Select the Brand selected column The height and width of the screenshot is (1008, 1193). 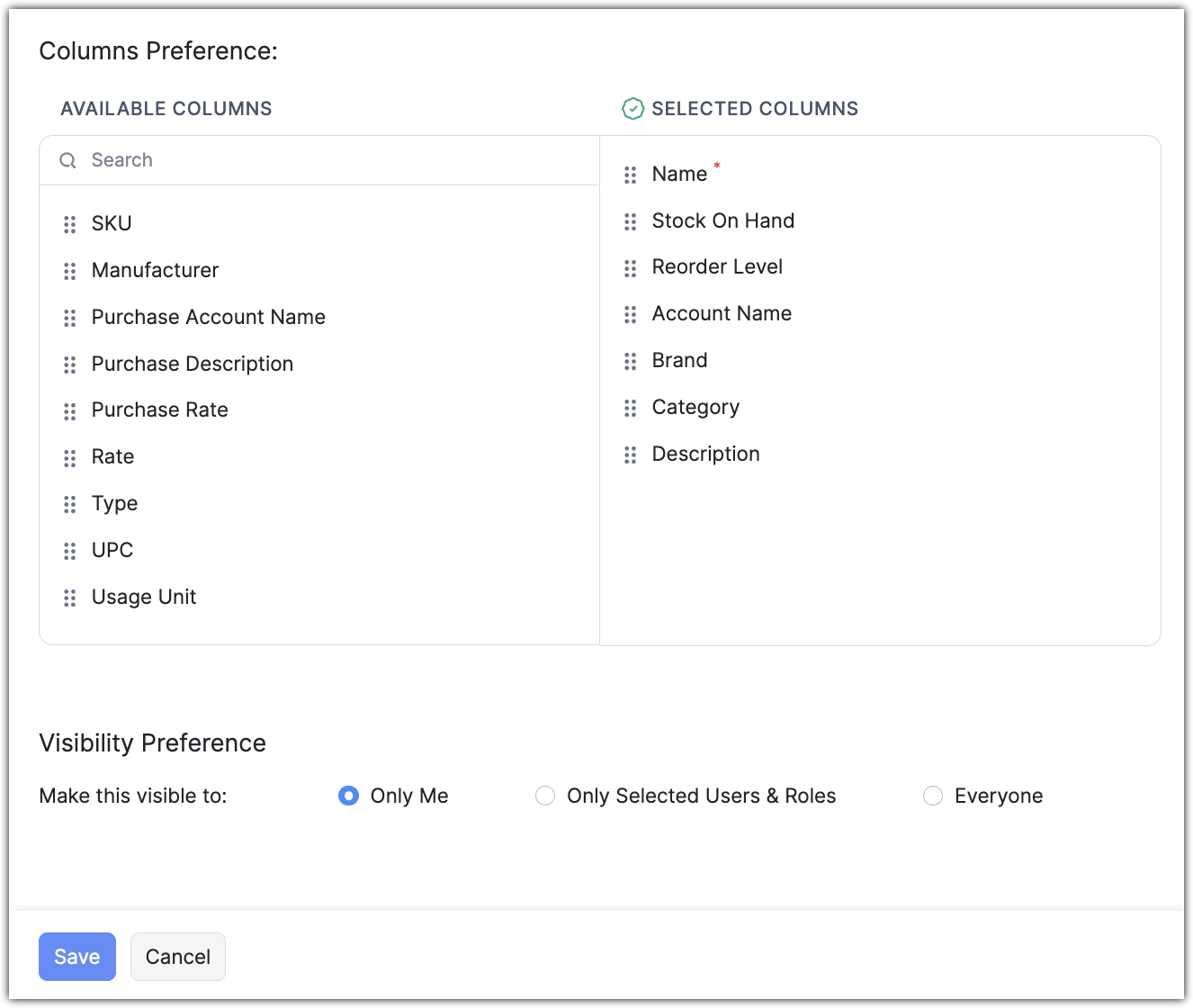coord(679,360)
